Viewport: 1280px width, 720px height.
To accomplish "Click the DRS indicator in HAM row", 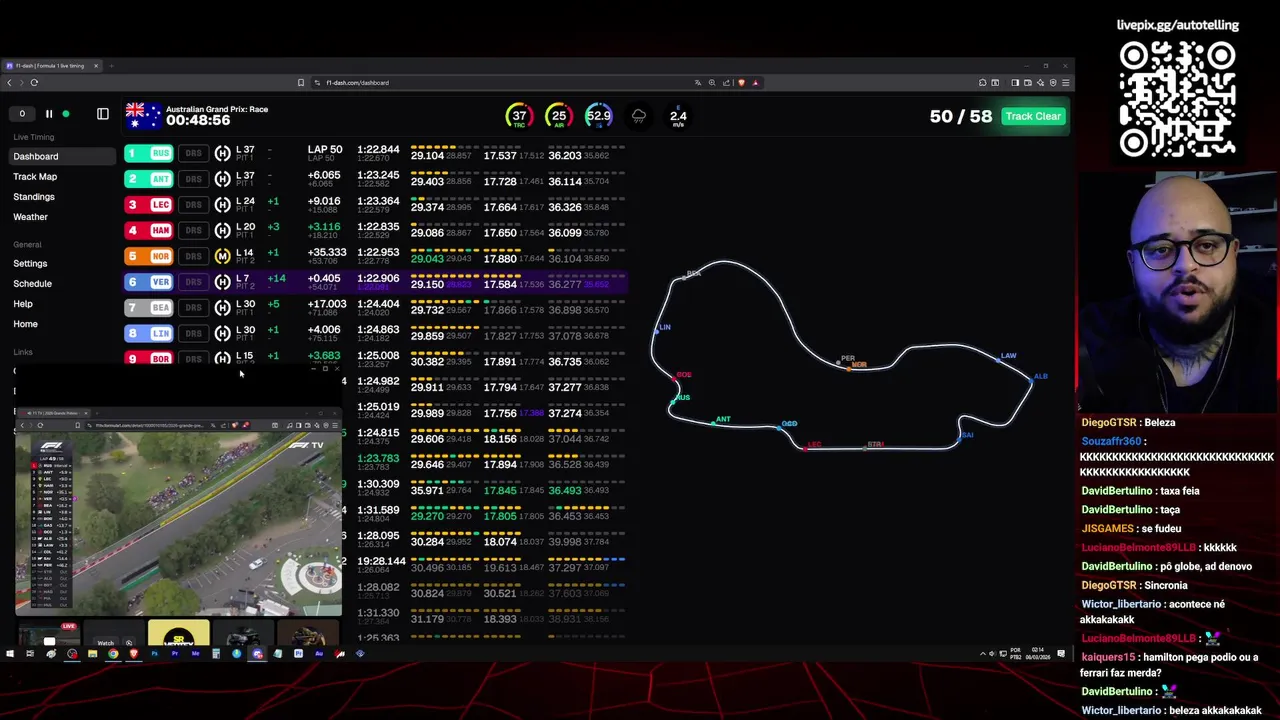I will (x=193, y=230).
